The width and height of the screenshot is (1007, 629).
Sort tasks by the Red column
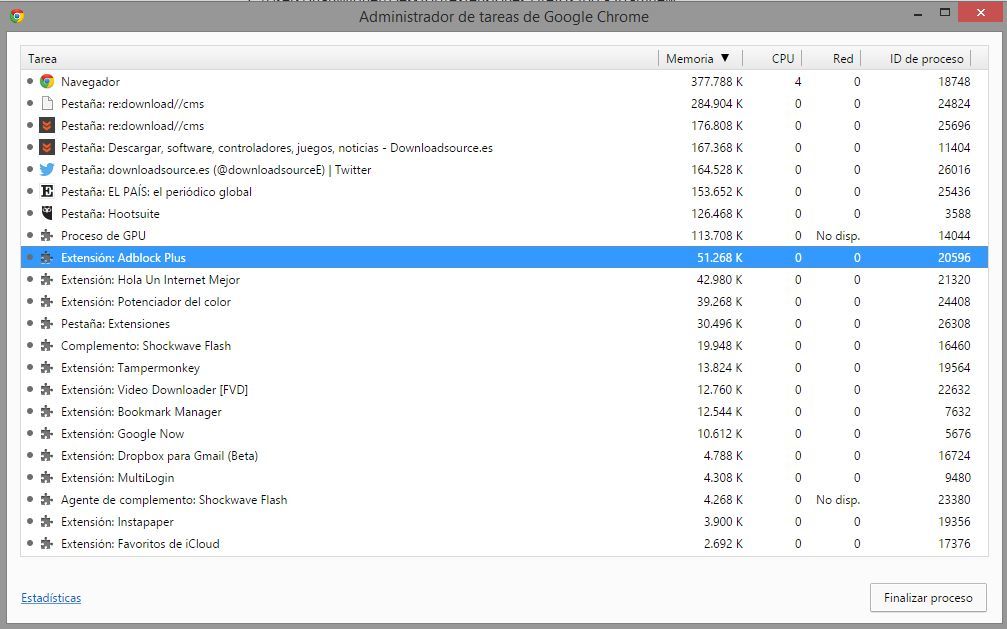click(832, 58)
